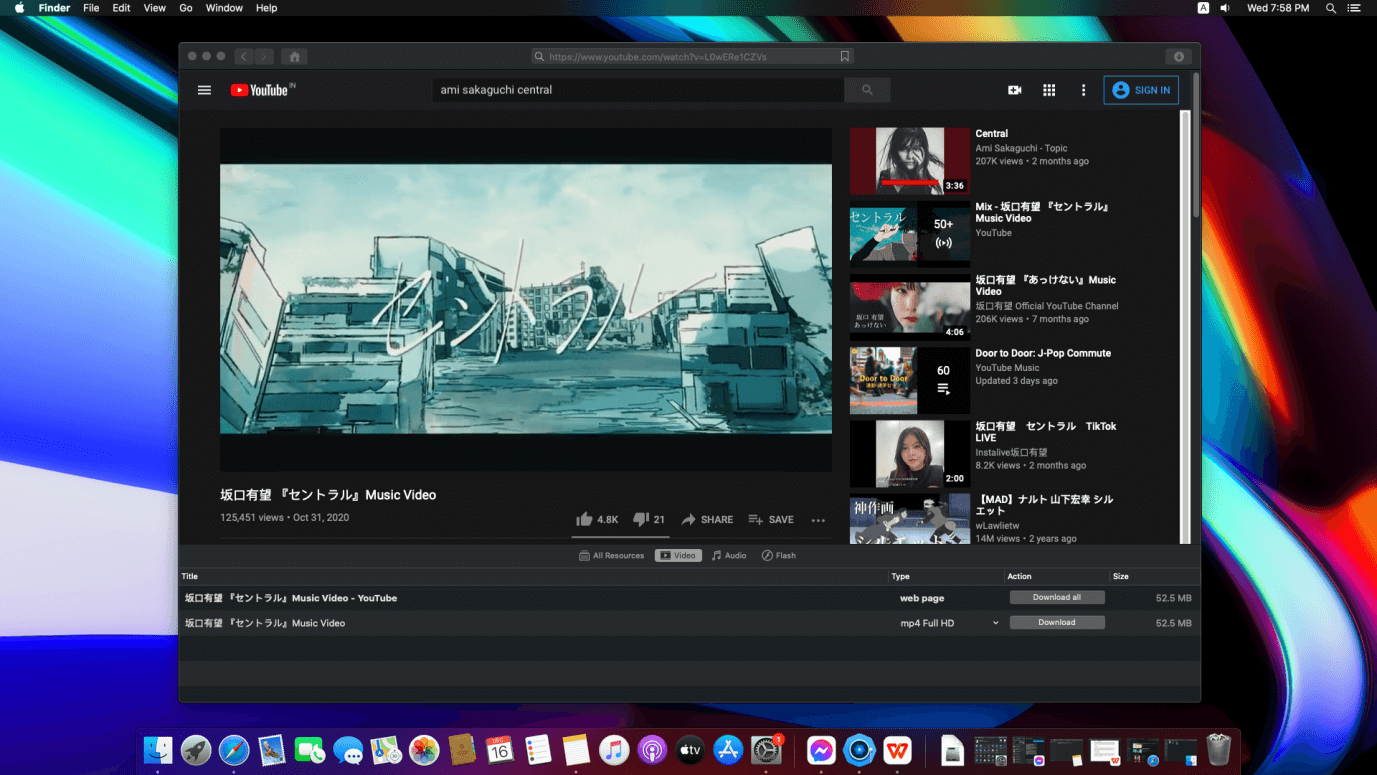
Task: Select the Video resources tab
Action: (x=678, y=555)
